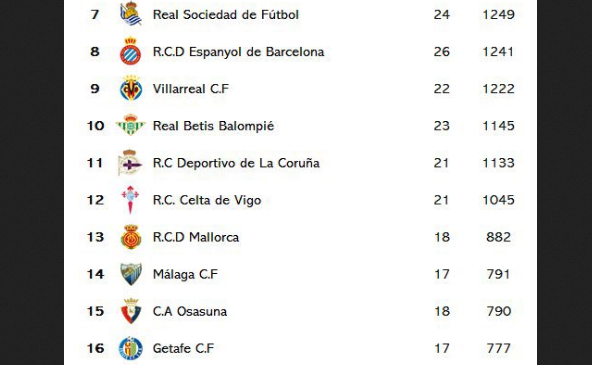Open R.C.D Espanyol de Barcelona name
Screen dimensions: 592x365
coord(238,52)
